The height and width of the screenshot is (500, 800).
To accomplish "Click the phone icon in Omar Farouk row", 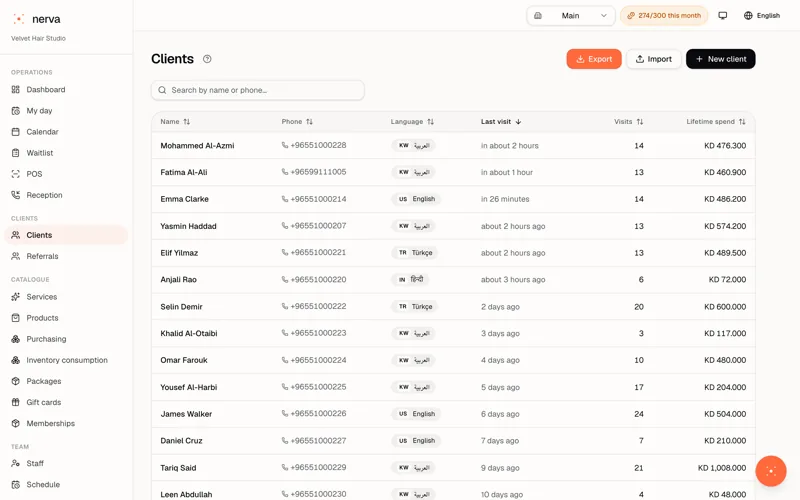I will (285, 360).
